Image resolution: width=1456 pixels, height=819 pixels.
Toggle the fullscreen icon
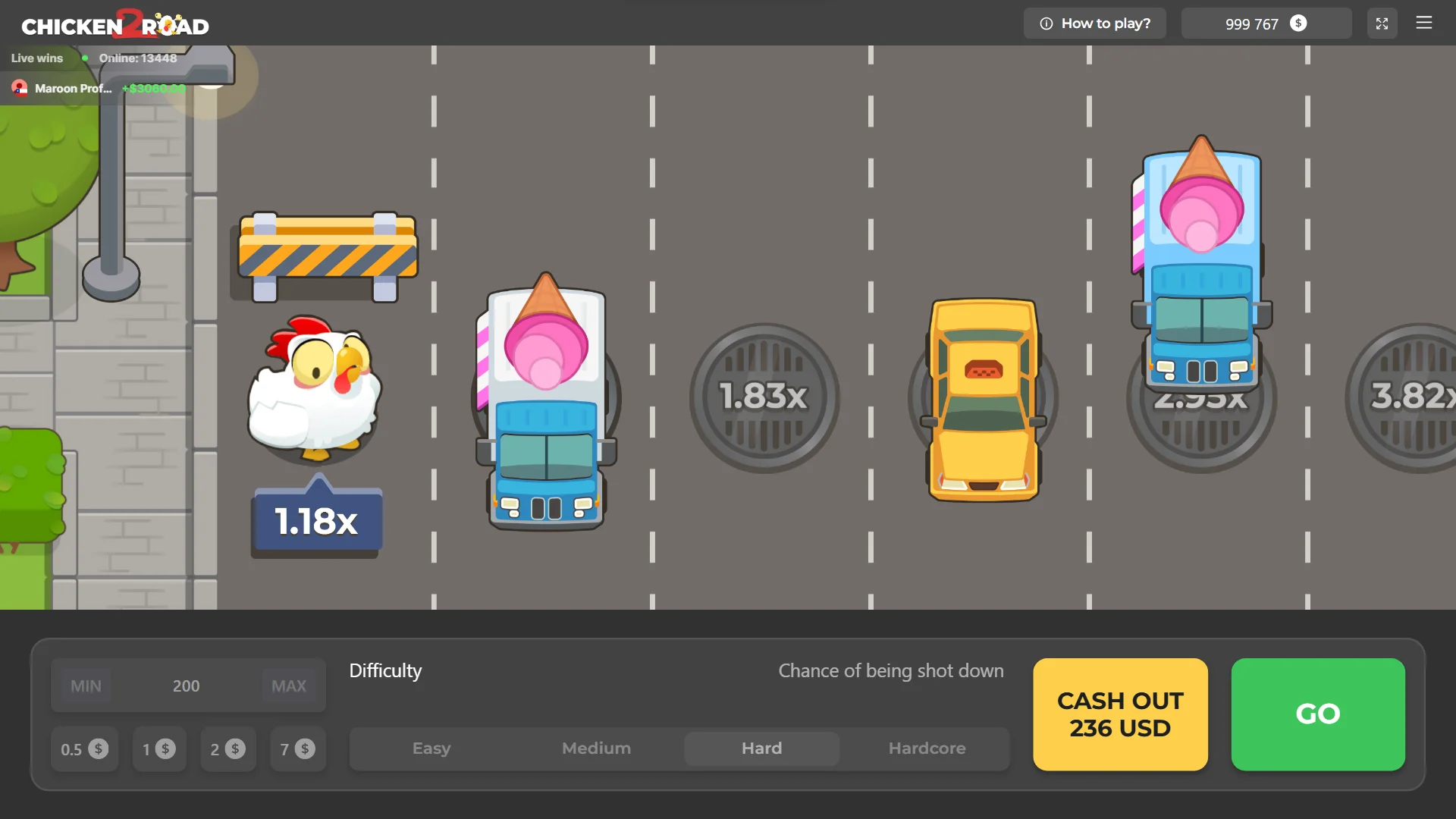point(1382,24)
